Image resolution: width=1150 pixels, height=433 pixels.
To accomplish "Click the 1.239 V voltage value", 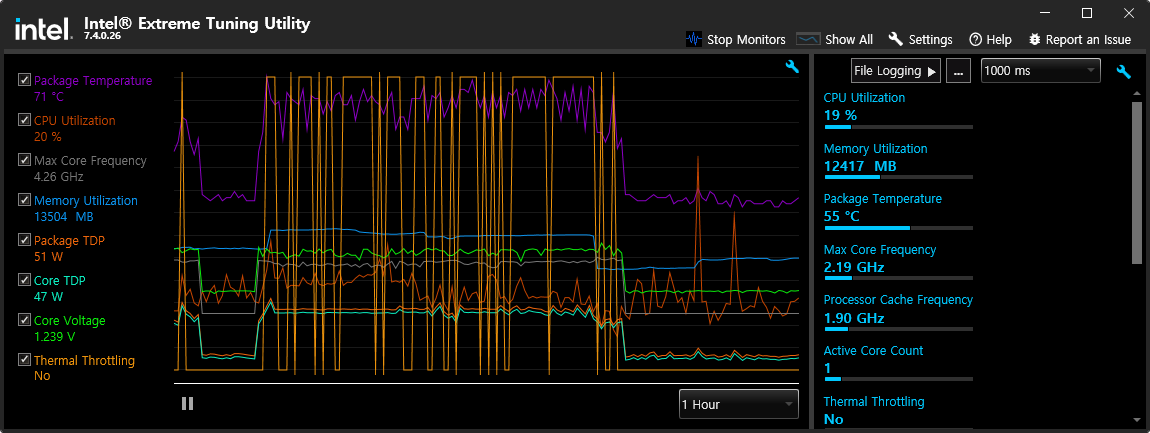I will pos(54,337).
